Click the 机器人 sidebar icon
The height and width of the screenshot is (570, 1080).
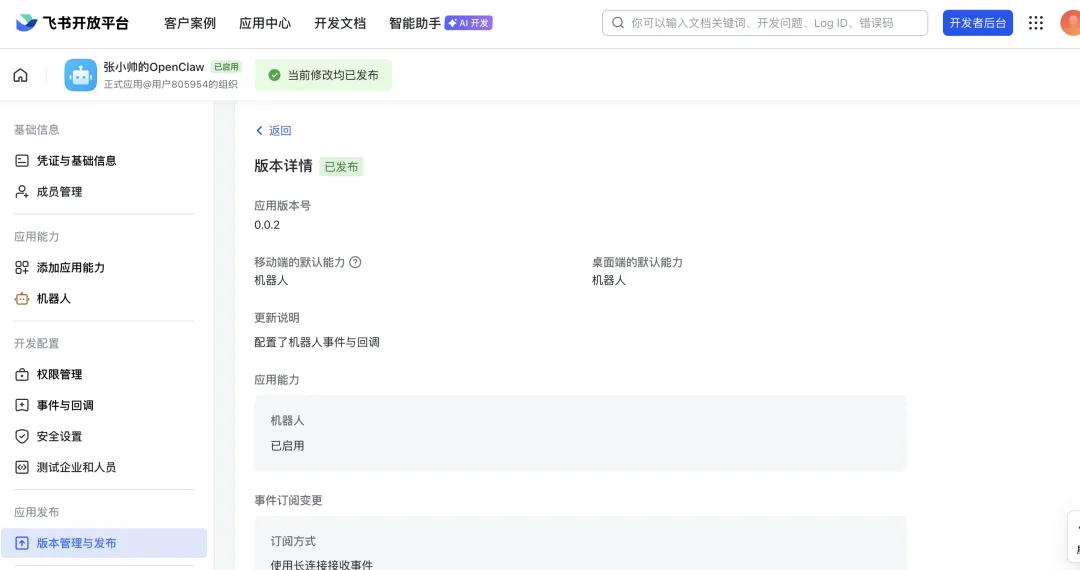(x=22, y=298)
